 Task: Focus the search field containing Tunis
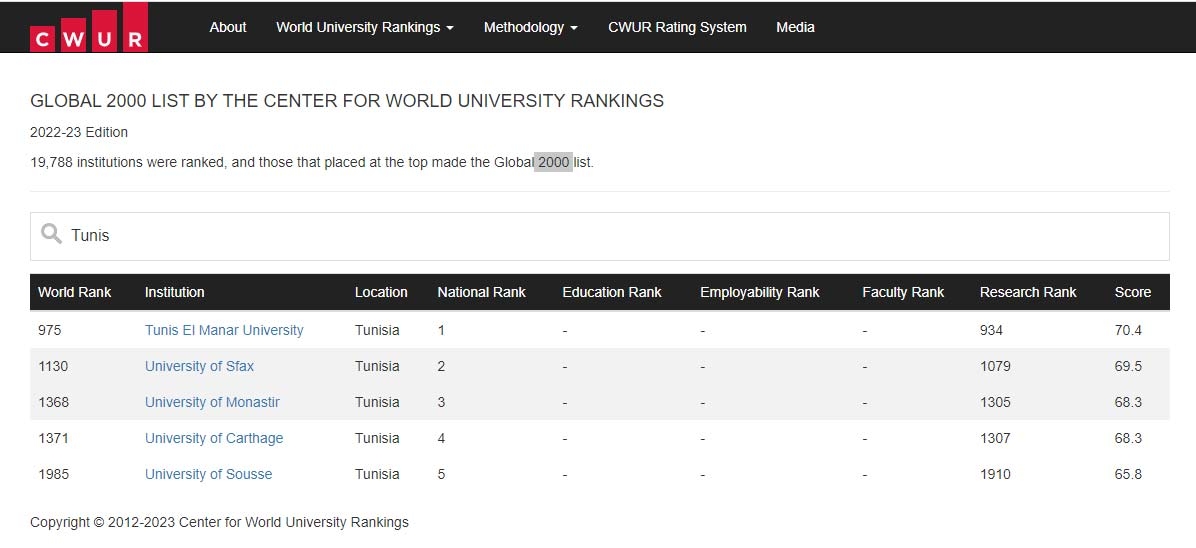(600, 236)
